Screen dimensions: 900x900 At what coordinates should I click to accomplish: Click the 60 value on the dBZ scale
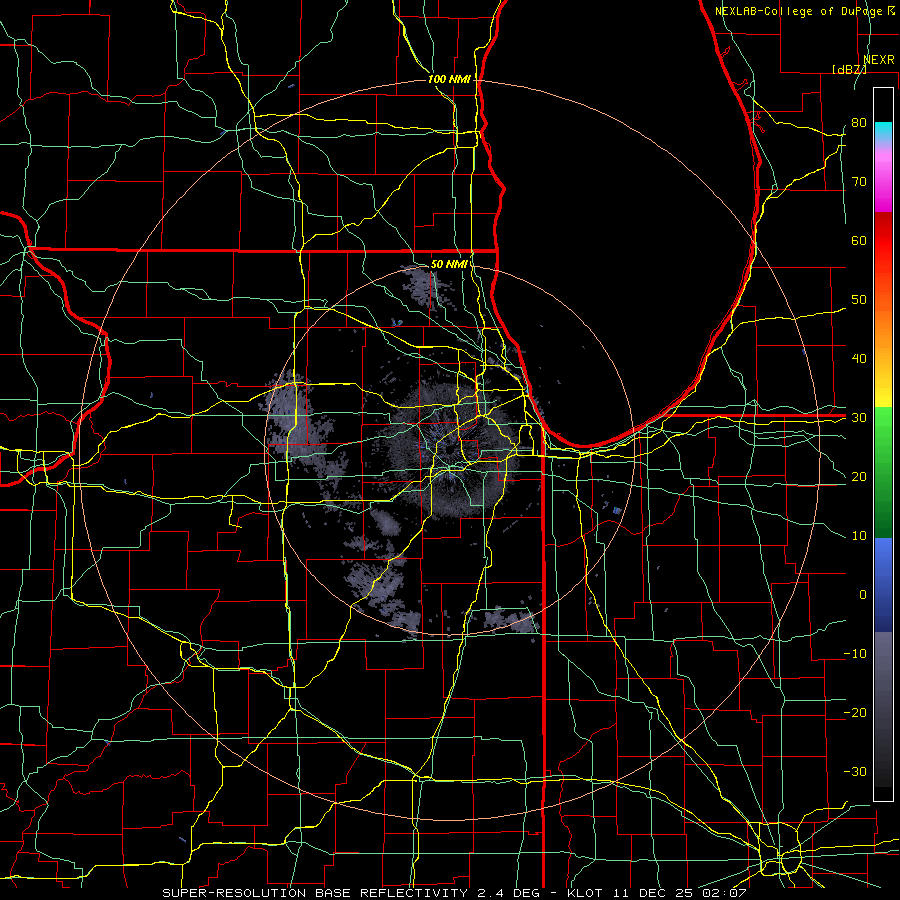click(x=859, y=240)
